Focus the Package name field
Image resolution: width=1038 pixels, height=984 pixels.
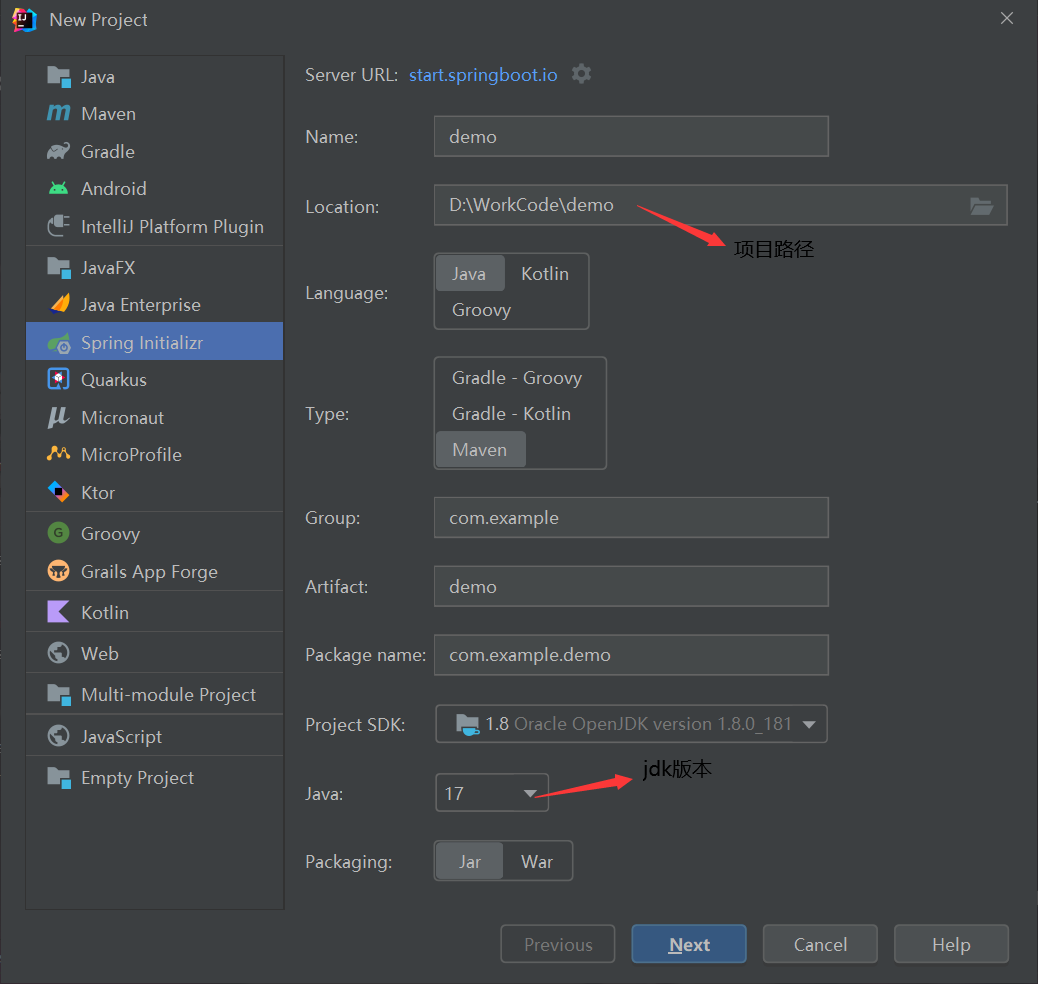coord(631,655)
